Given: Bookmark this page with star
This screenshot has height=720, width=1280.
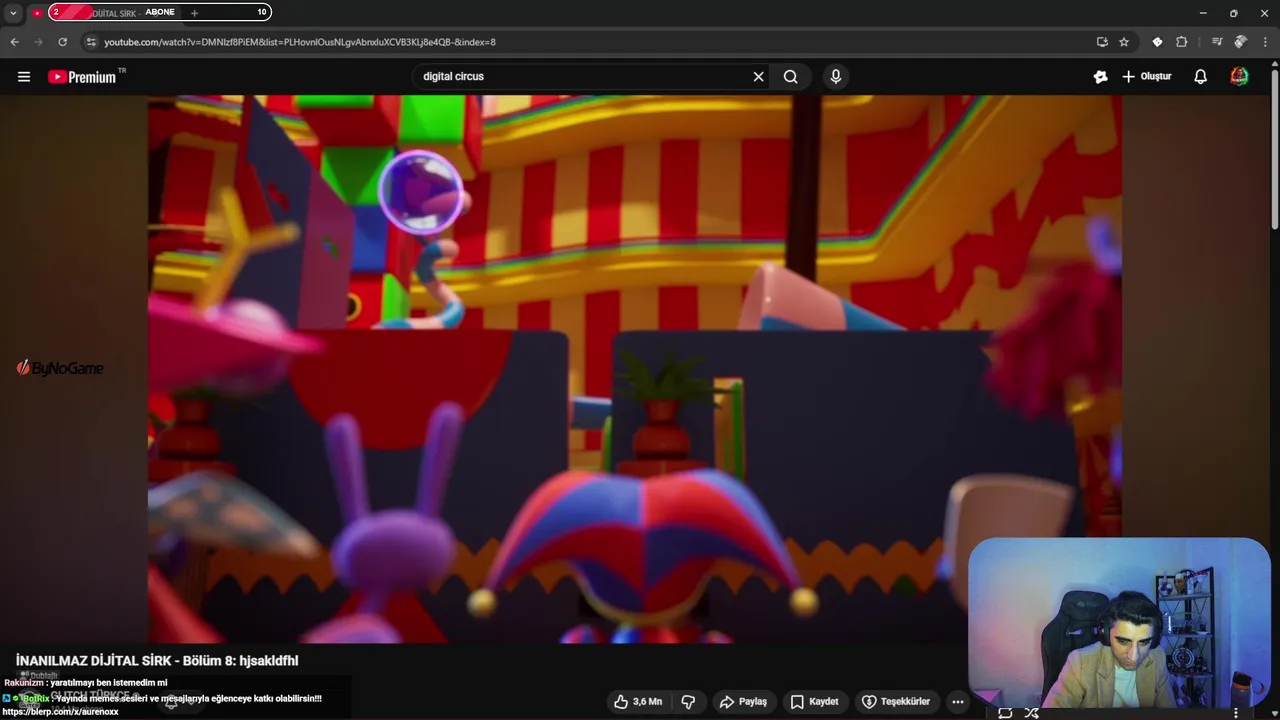Looking at the screenshot, I should click(1124, 42).
